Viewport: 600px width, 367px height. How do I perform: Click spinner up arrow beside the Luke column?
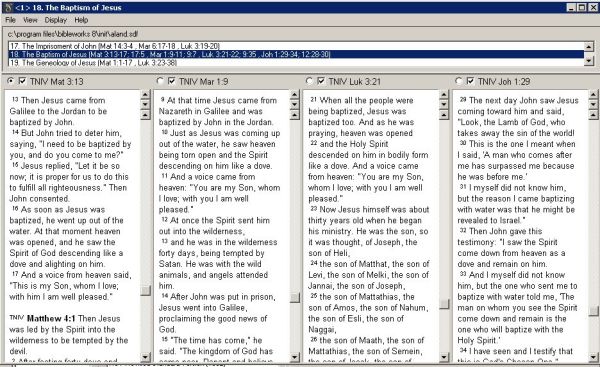tap(444, 95)
